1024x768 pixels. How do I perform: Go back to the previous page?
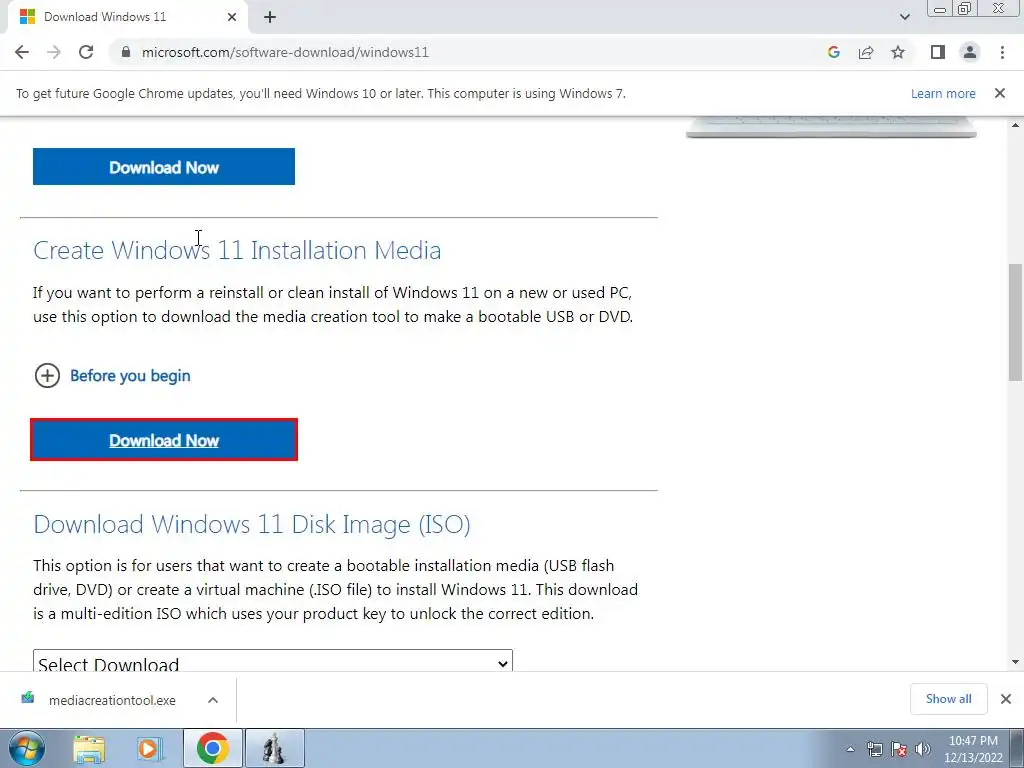[22, 52]
